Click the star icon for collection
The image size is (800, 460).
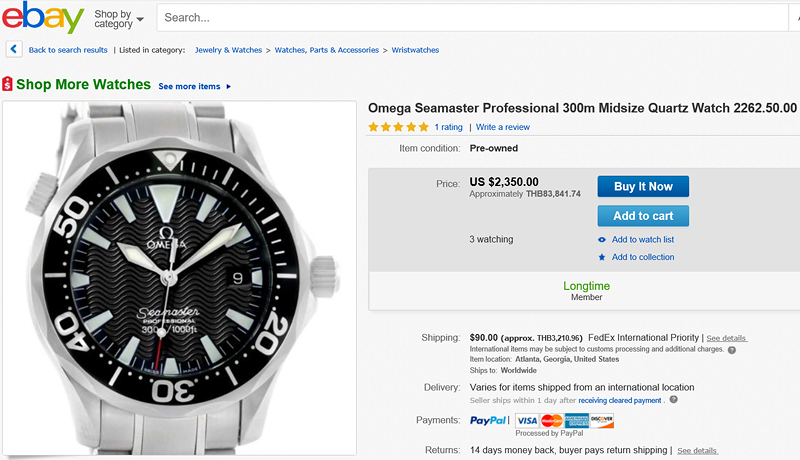[602, 257]
